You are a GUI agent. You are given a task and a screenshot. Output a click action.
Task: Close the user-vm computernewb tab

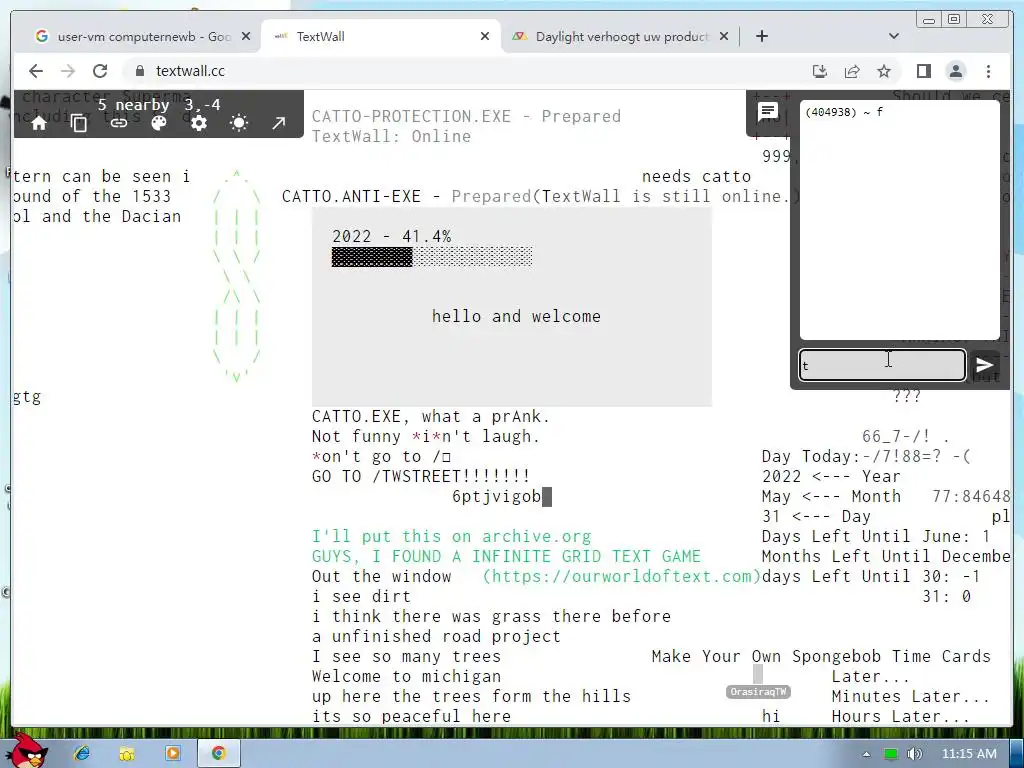(x=246, y=37)
